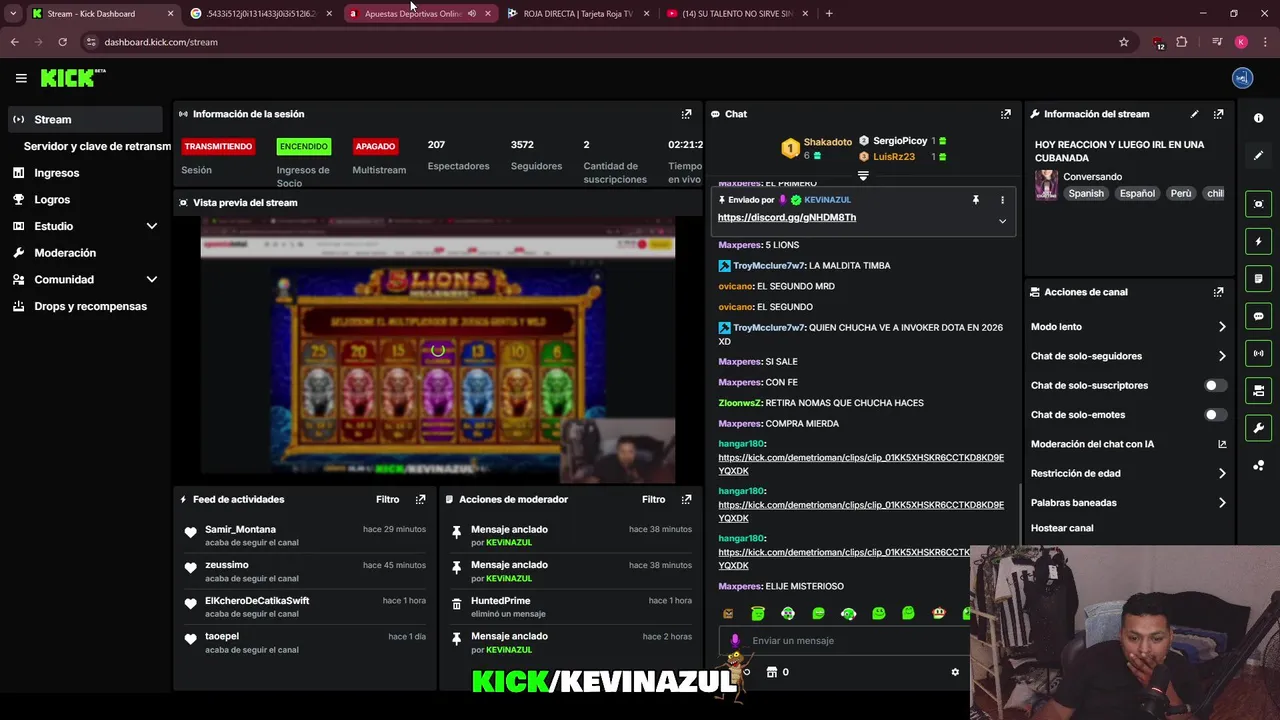Toggle Chat de solo-suscriptores switch
This screenshot has width=1280, height=720.
1215,385
